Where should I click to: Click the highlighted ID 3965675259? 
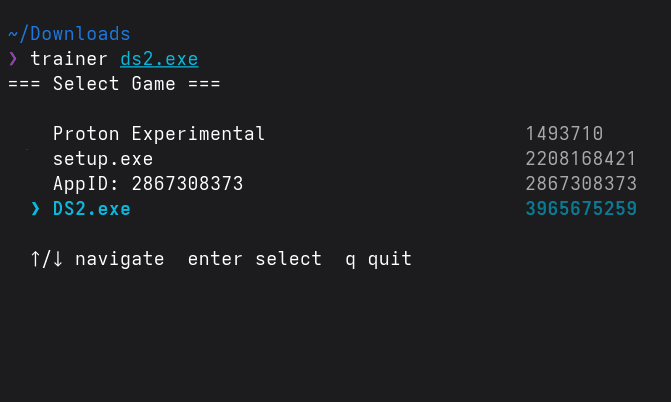coord(581,209)
